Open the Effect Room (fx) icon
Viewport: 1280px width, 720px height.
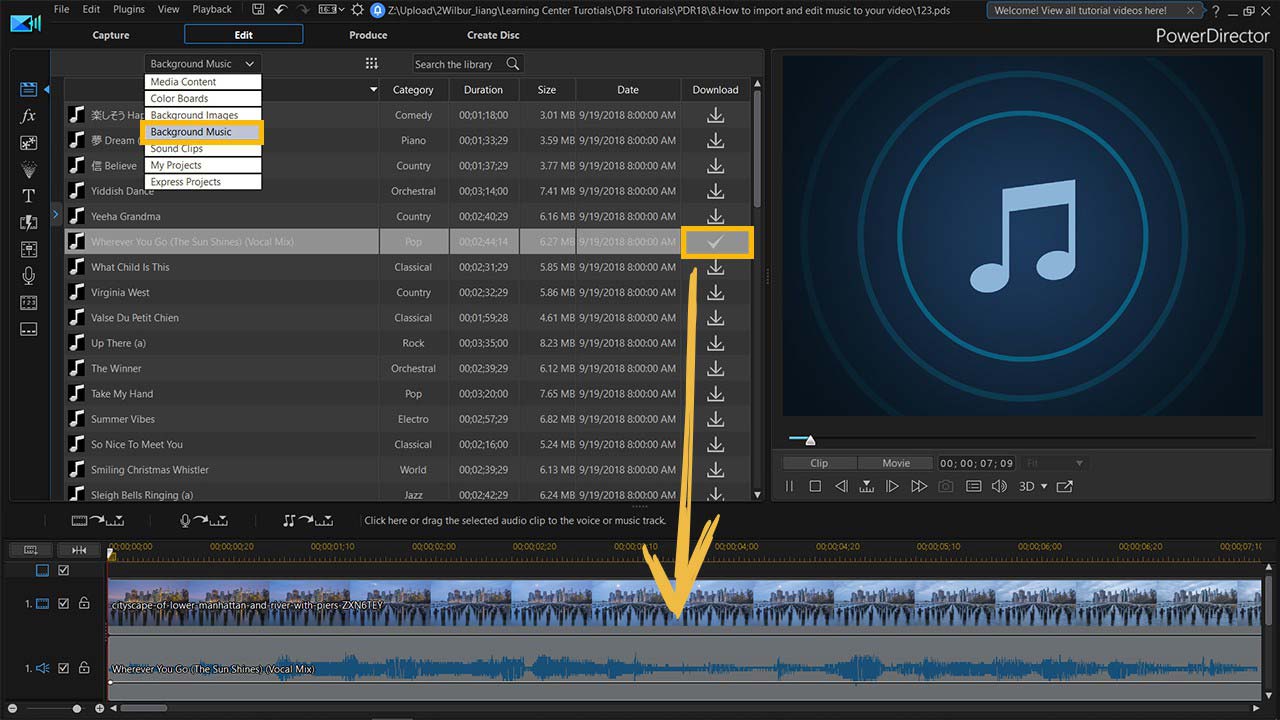coord(28,116)
